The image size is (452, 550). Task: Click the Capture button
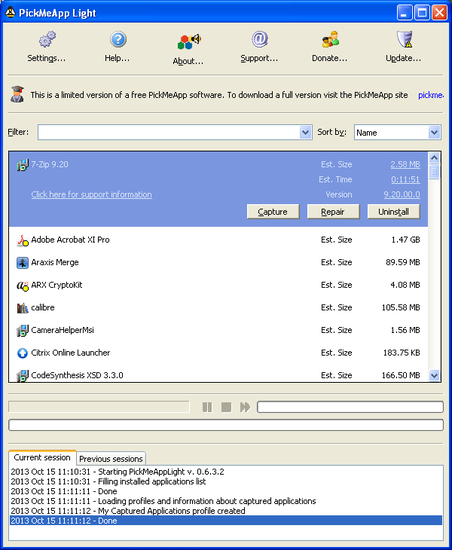(x=273, y=212)
